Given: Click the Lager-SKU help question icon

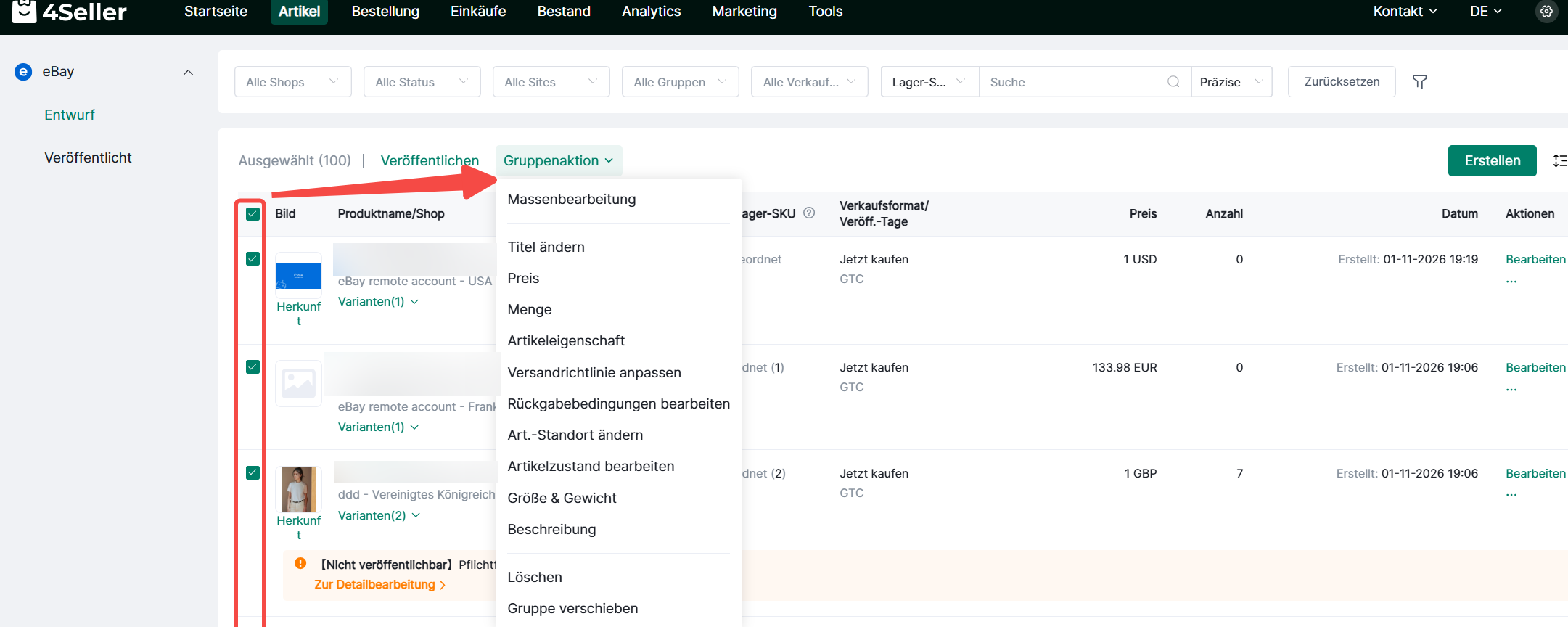Looking at the screenshot, I should coord(809,213).
